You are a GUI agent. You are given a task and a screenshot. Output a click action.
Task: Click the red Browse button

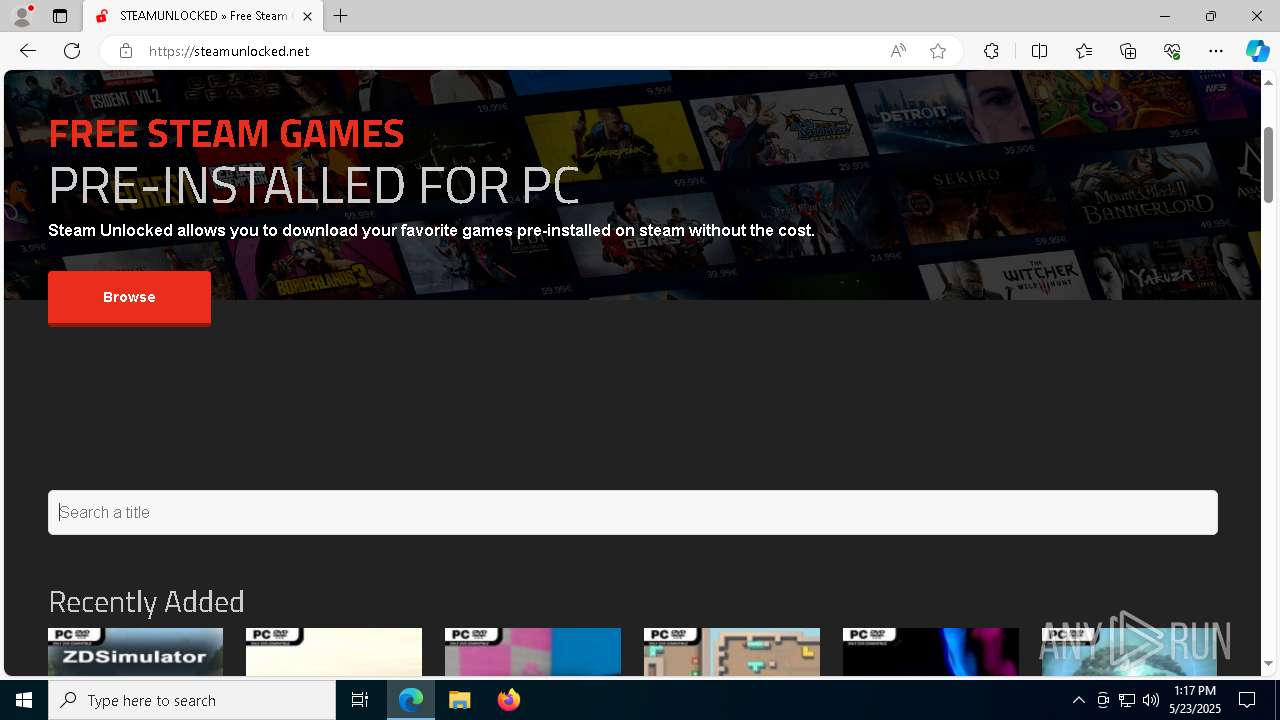129,298
